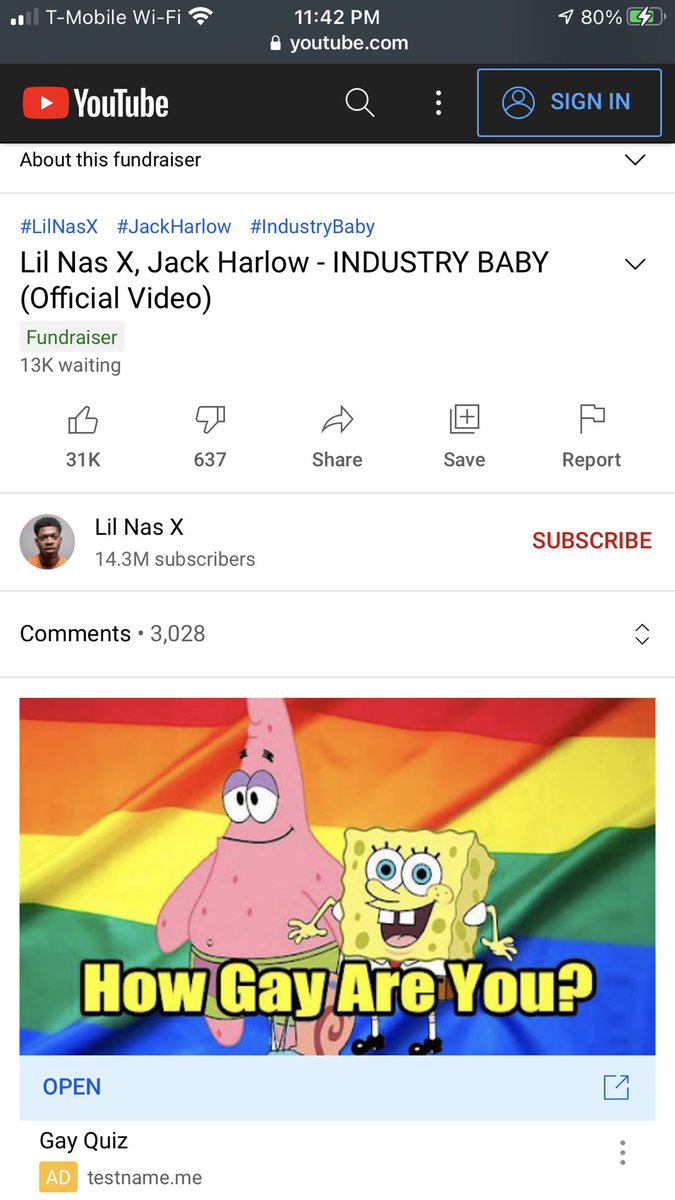Go to YouTube home via logo

click(x=96, y=102)
